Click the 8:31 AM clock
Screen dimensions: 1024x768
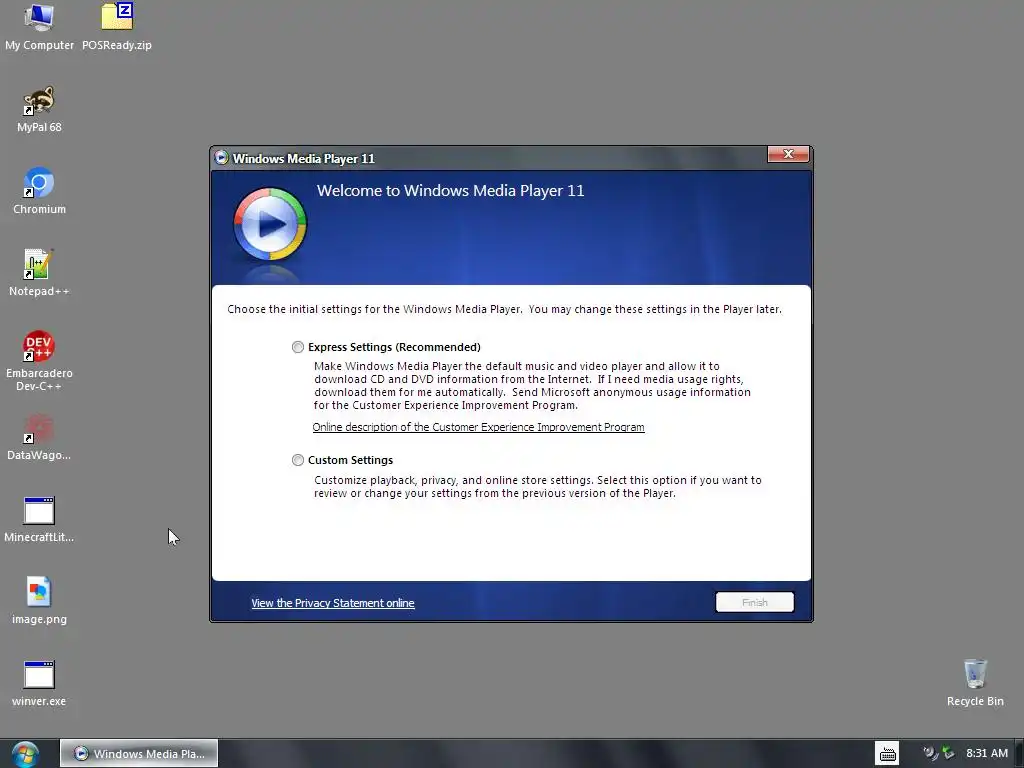pos(987,753)
